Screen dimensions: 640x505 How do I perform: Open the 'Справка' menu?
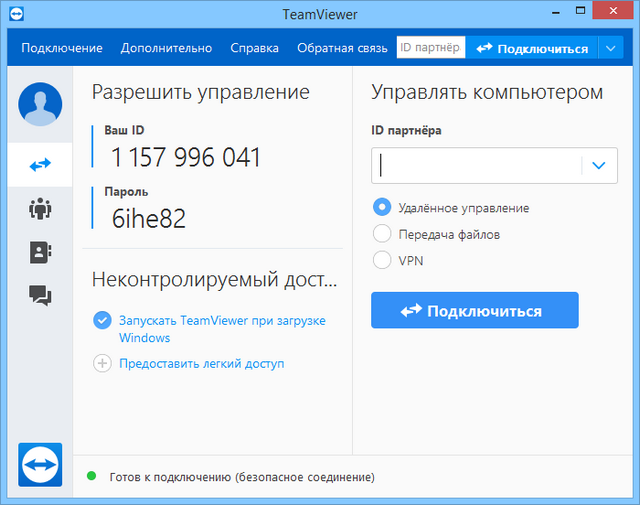pyautogui.click(x=254, y=48)
